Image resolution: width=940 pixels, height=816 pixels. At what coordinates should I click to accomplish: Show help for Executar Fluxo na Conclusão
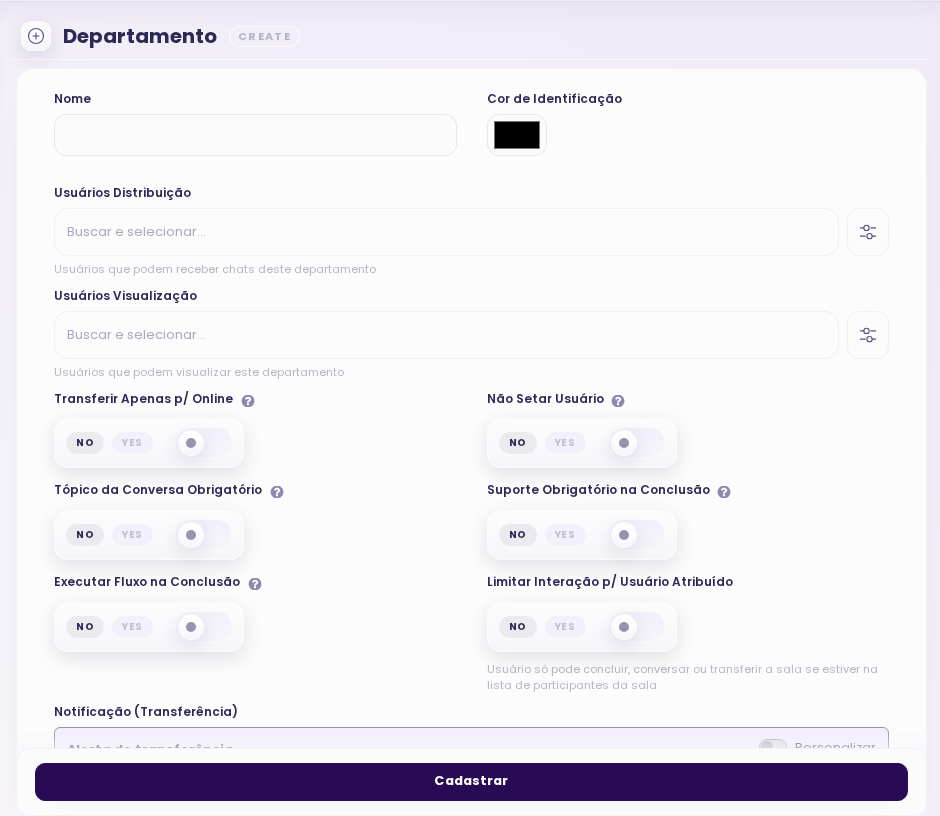click(x=255, y=584)
